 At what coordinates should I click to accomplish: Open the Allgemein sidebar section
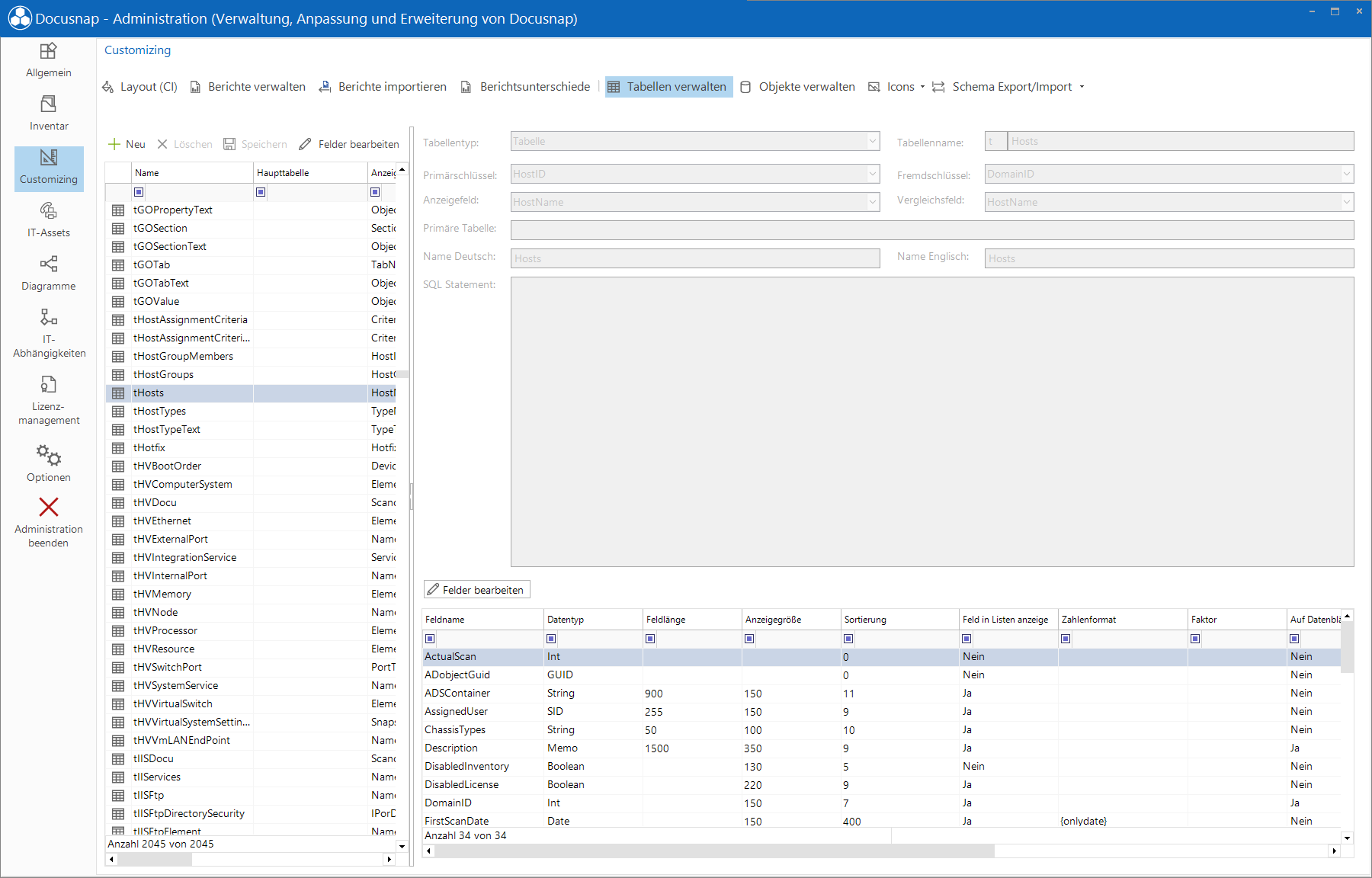49,60
